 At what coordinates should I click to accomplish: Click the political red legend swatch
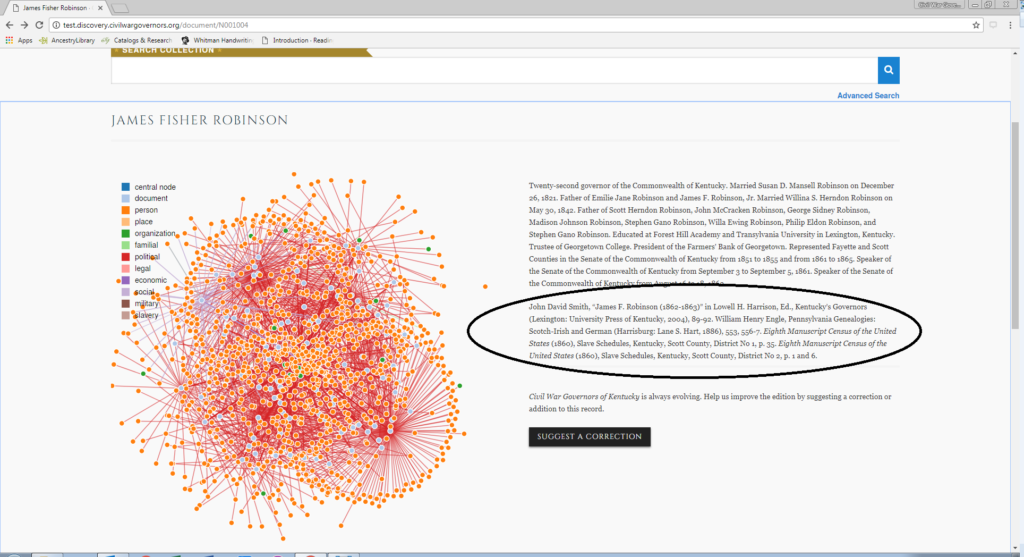[125, 257]
